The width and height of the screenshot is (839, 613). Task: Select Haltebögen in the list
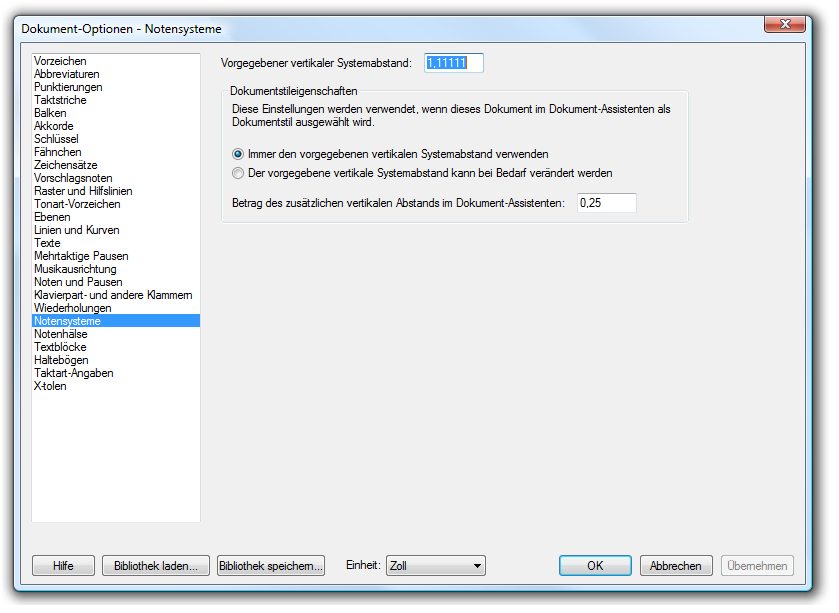point(116,360)
